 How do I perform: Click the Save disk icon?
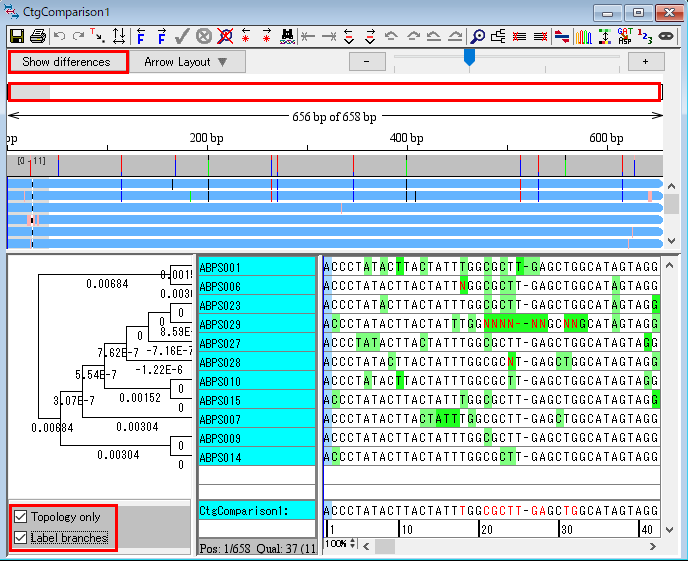[17, 36]
